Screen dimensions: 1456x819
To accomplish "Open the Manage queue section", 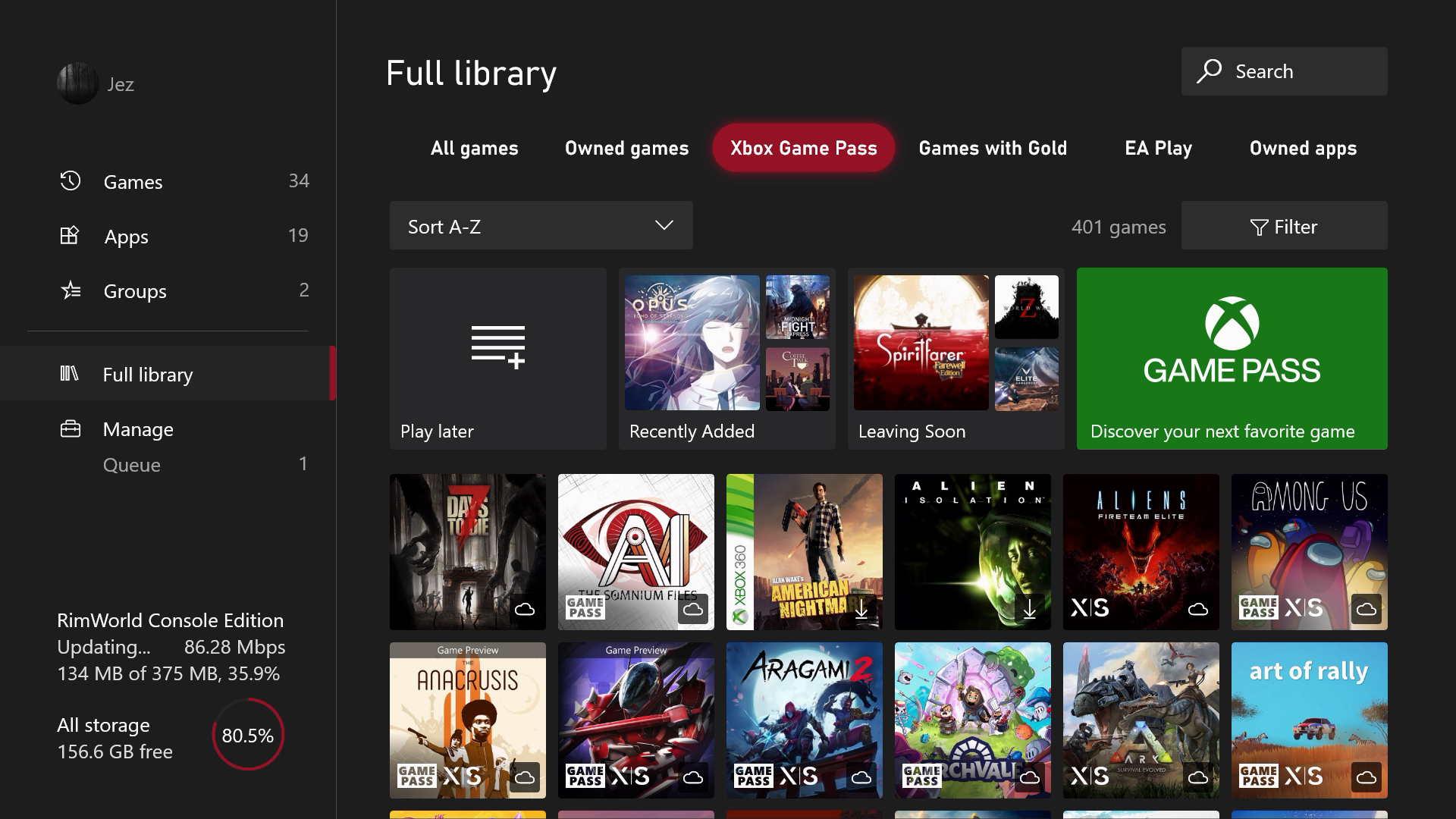I will point(131,463).
